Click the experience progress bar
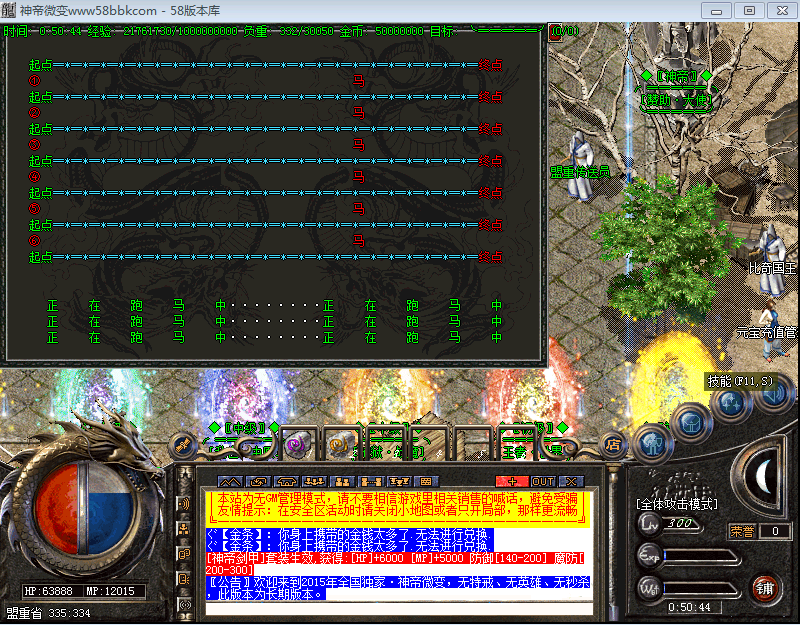This screenshot has height=625, width=800. coord(701,557)
